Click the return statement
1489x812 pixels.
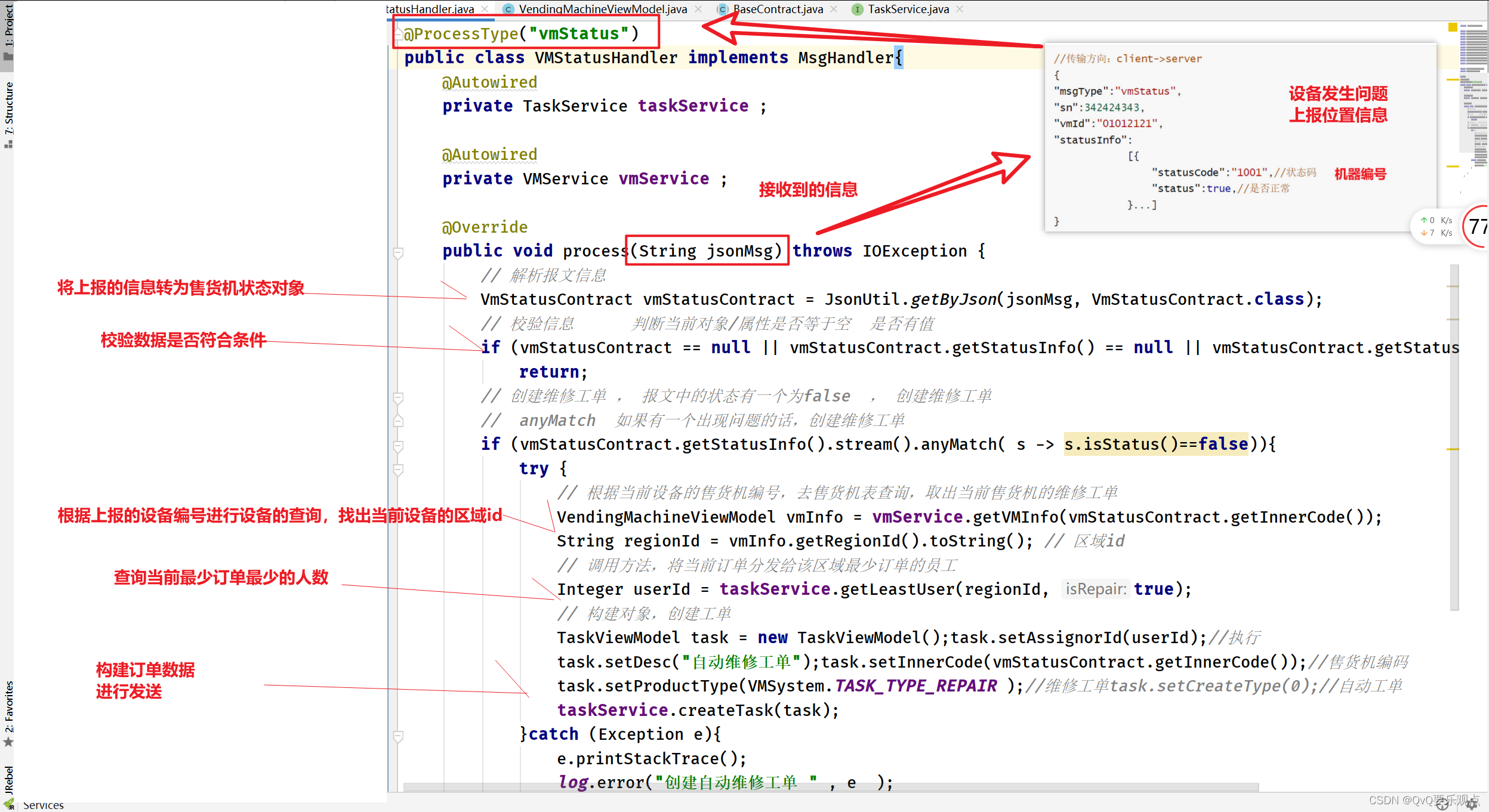click(x=553, y=372)
